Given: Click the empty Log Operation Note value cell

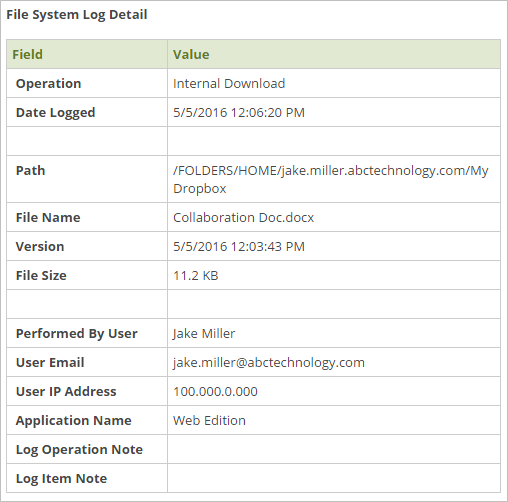Looking at the screenshot, I should [334, 449].
